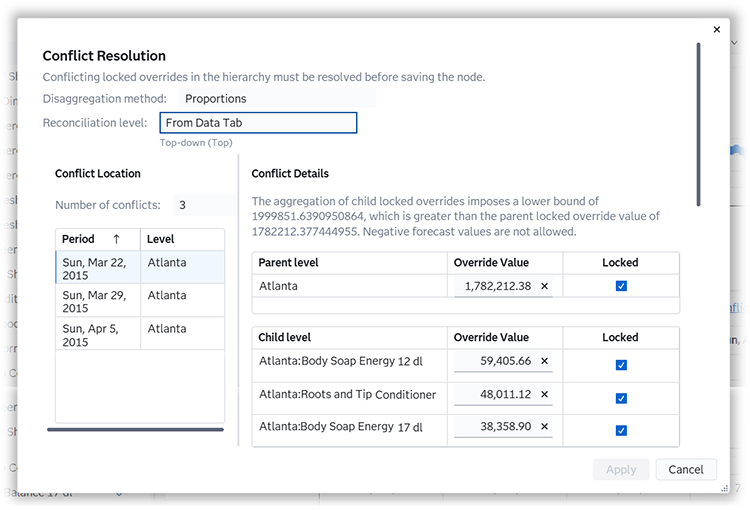Toggle Locked for Body Soap Energy 17 dl
The image size is (750, 510).
click(621, 431)
